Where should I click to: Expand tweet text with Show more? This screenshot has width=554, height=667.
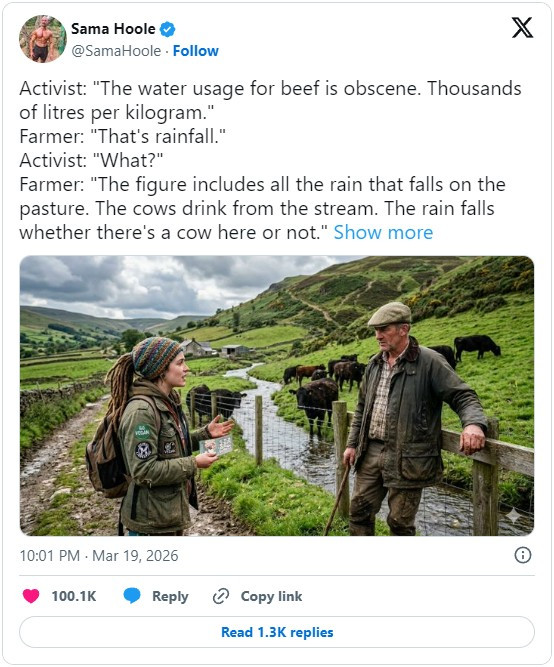point(383,233)
